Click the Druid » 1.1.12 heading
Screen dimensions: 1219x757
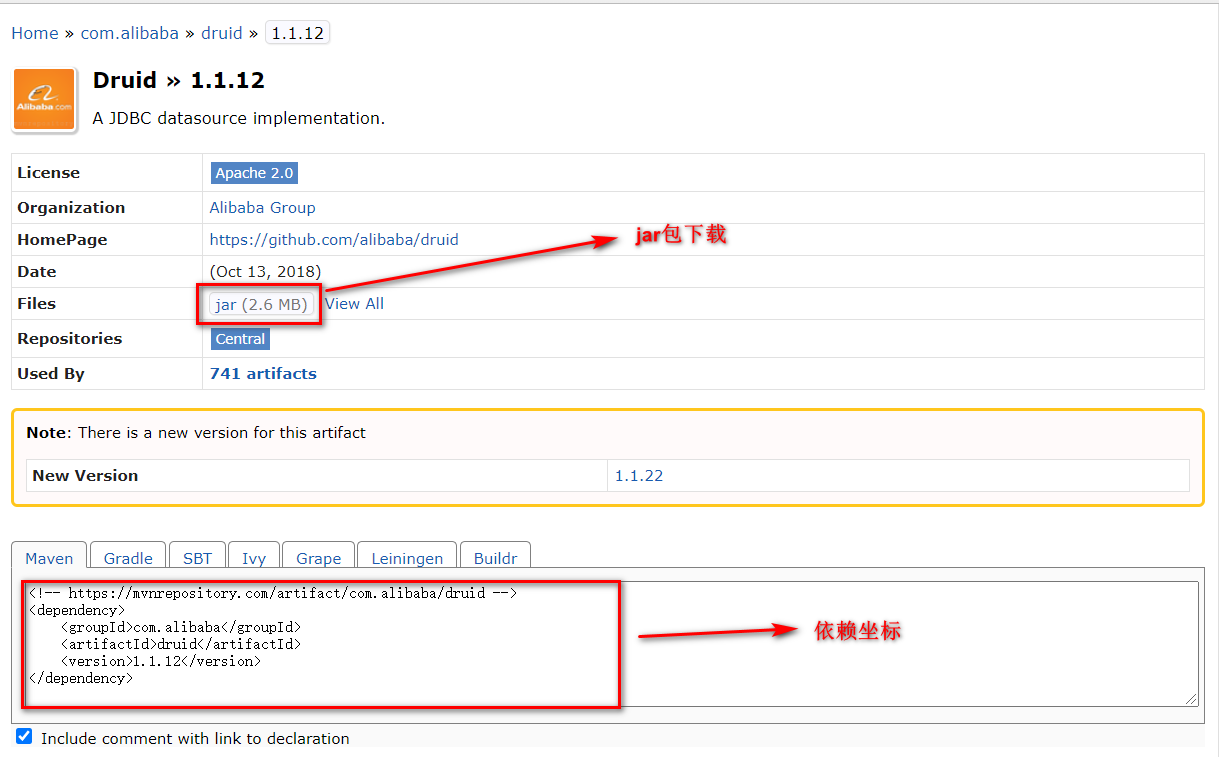179,81
